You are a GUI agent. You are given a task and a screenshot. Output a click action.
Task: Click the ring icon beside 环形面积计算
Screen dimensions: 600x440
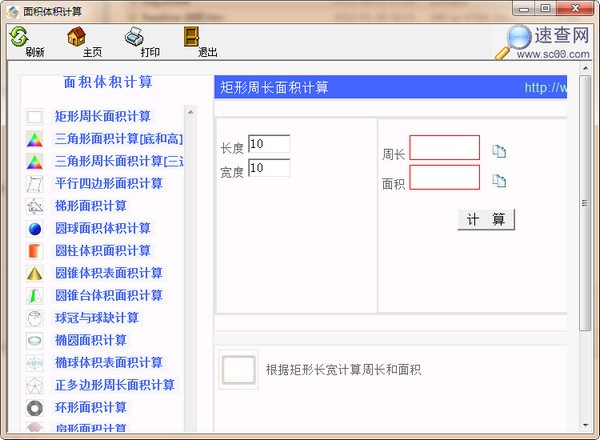(x=35, y=407)
